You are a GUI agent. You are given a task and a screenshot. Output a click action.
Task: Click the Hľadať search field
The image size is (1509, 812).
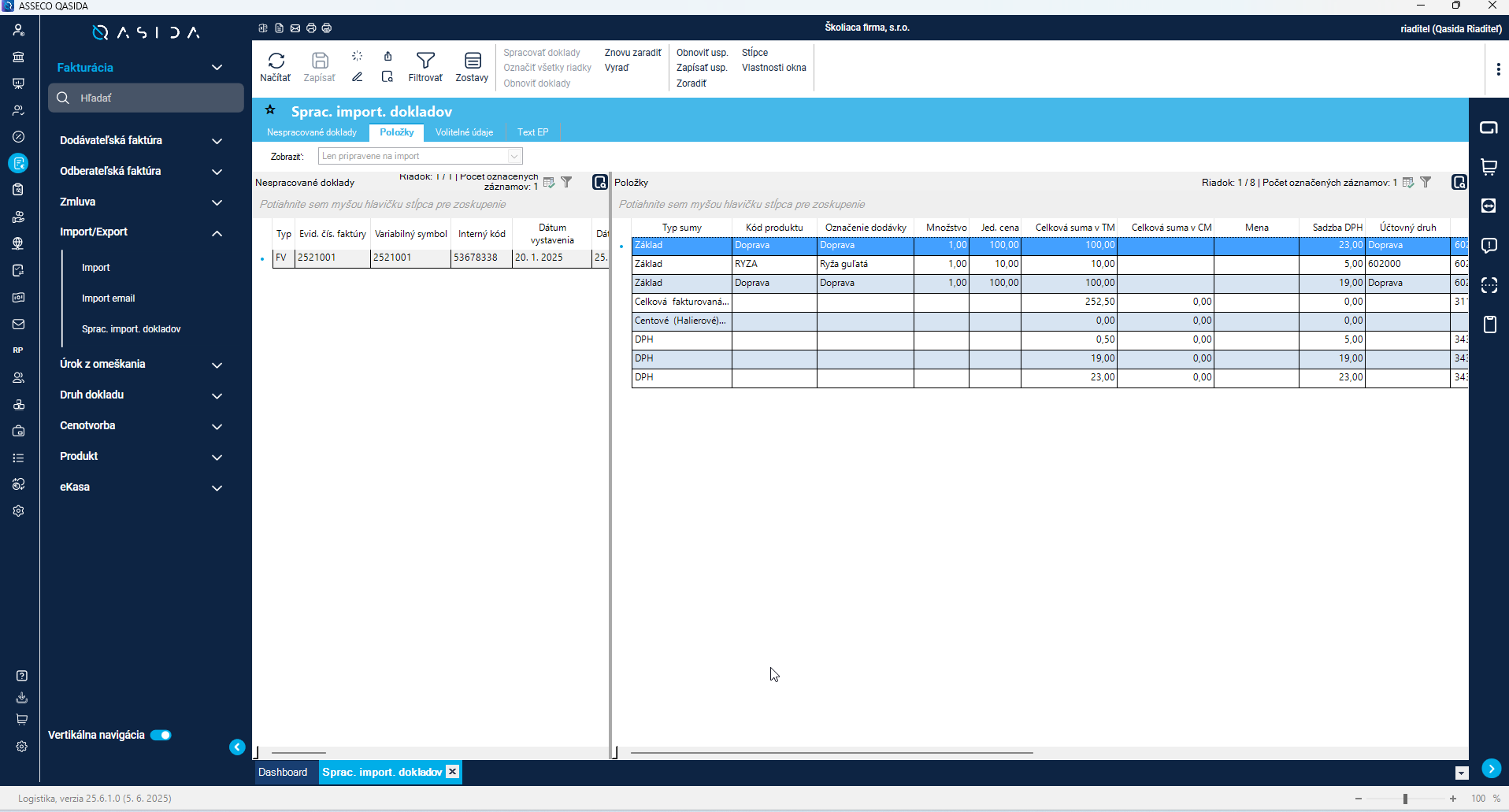(146, 98)
